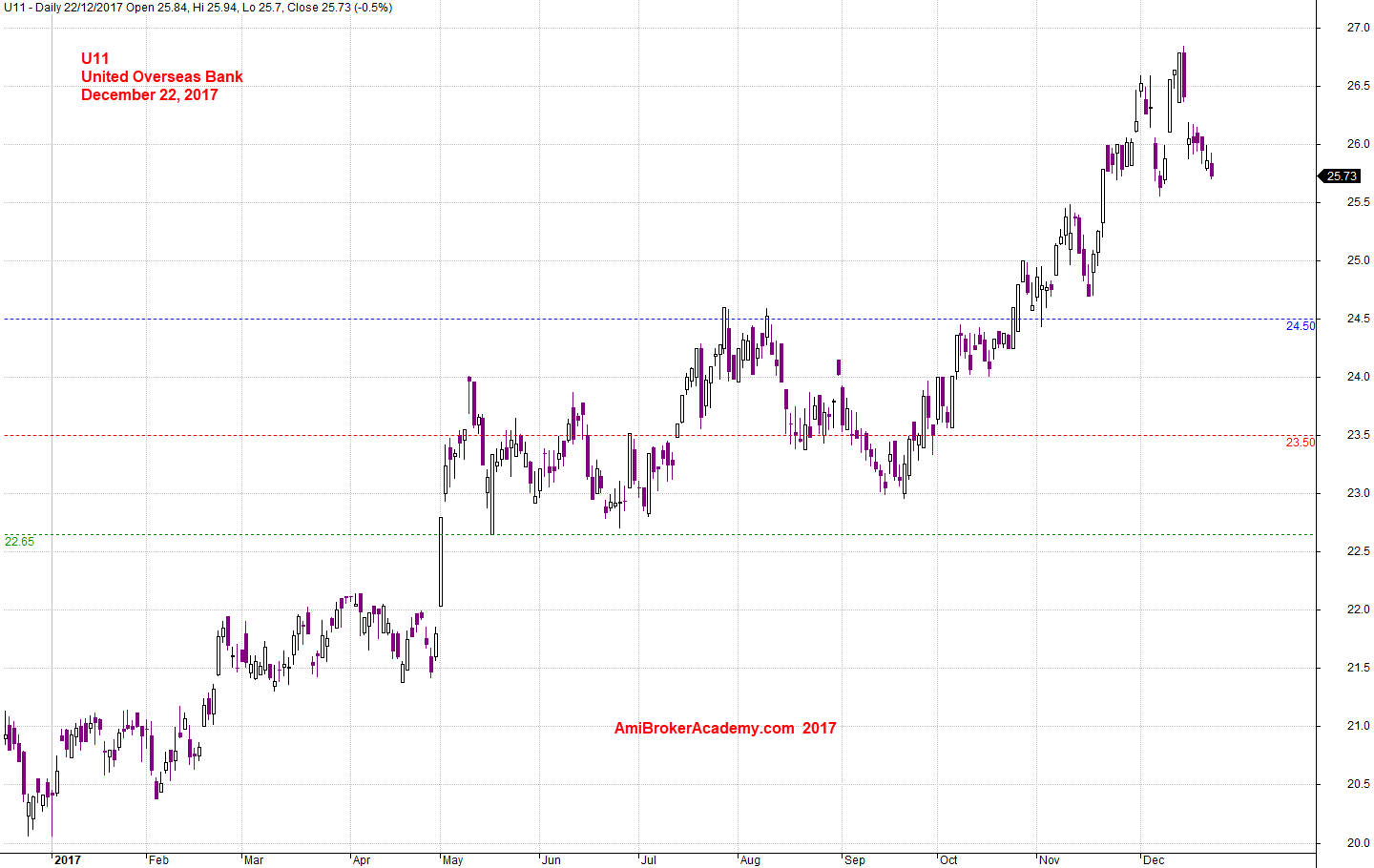The height and width of the screenshot is (868, 1374).
Task: Click the 26.5 price axis label
Action: pos(1358,86)
